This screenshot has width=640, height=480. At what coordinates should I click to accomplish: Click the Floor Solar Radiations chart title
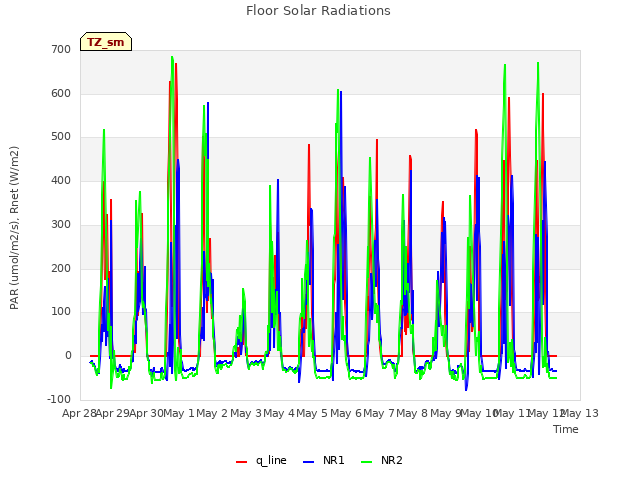[318, 10]
